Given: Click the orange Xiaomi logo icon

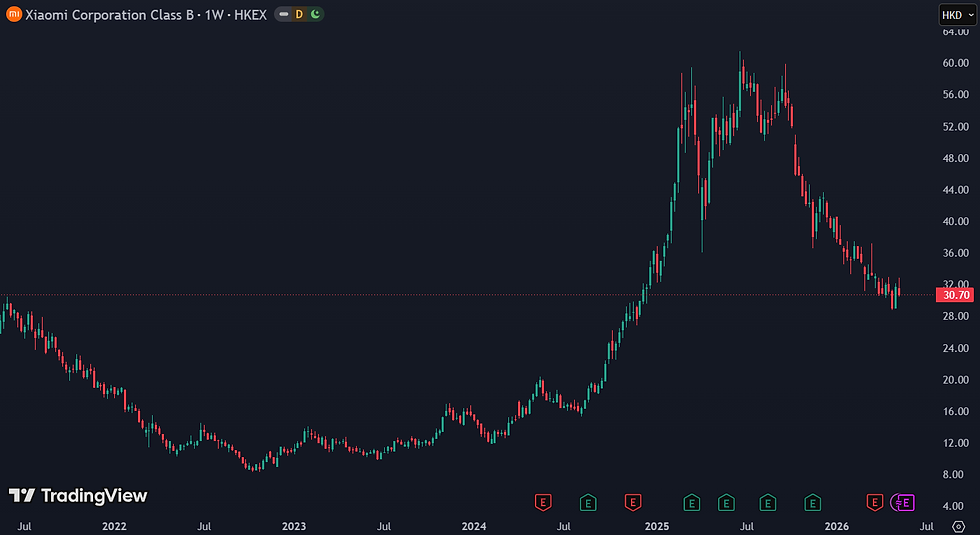Looking at the screenshot, I should pyautogui.click(x=14, y=14).
